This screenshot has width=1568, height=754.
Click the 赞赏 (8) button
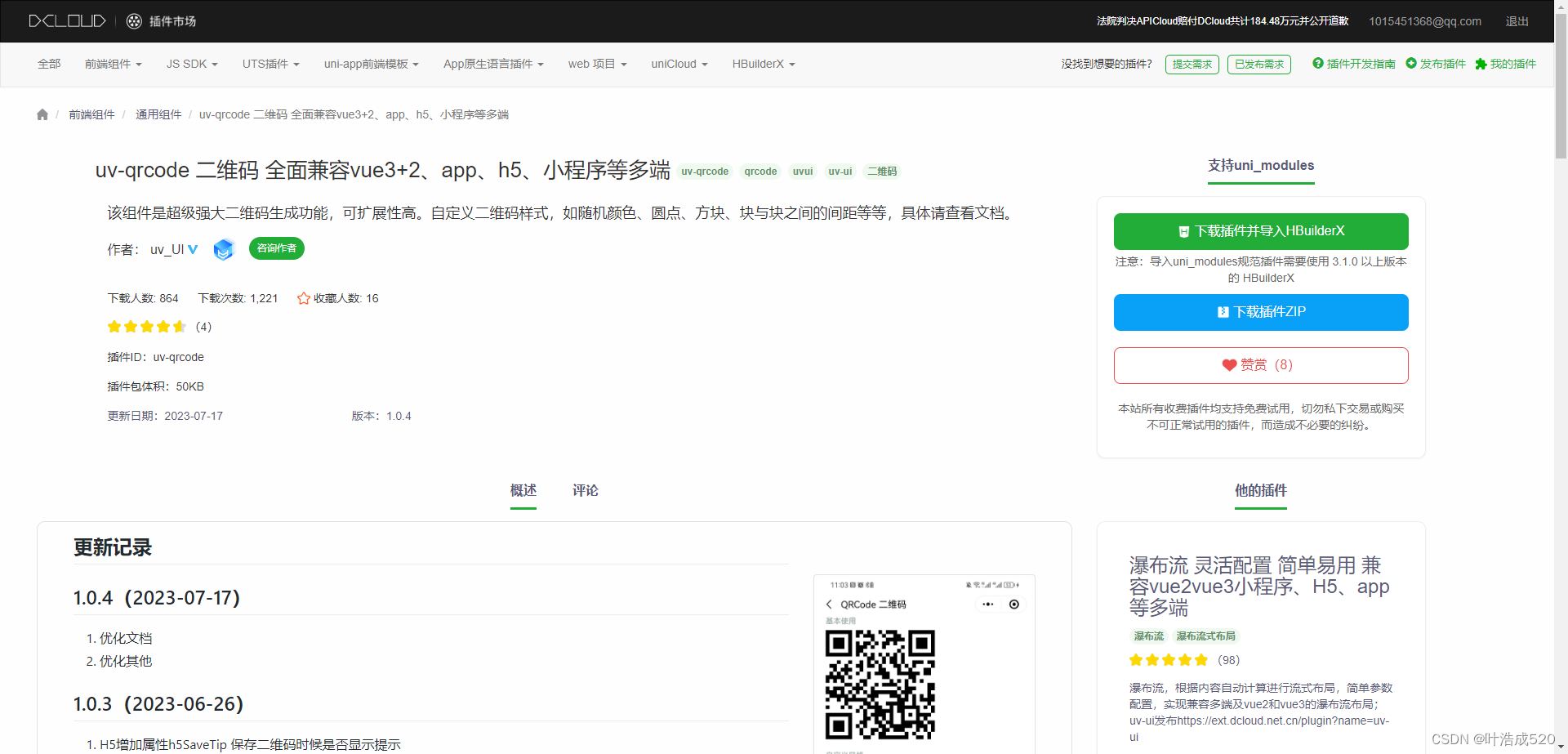(x=1261, y=365)
